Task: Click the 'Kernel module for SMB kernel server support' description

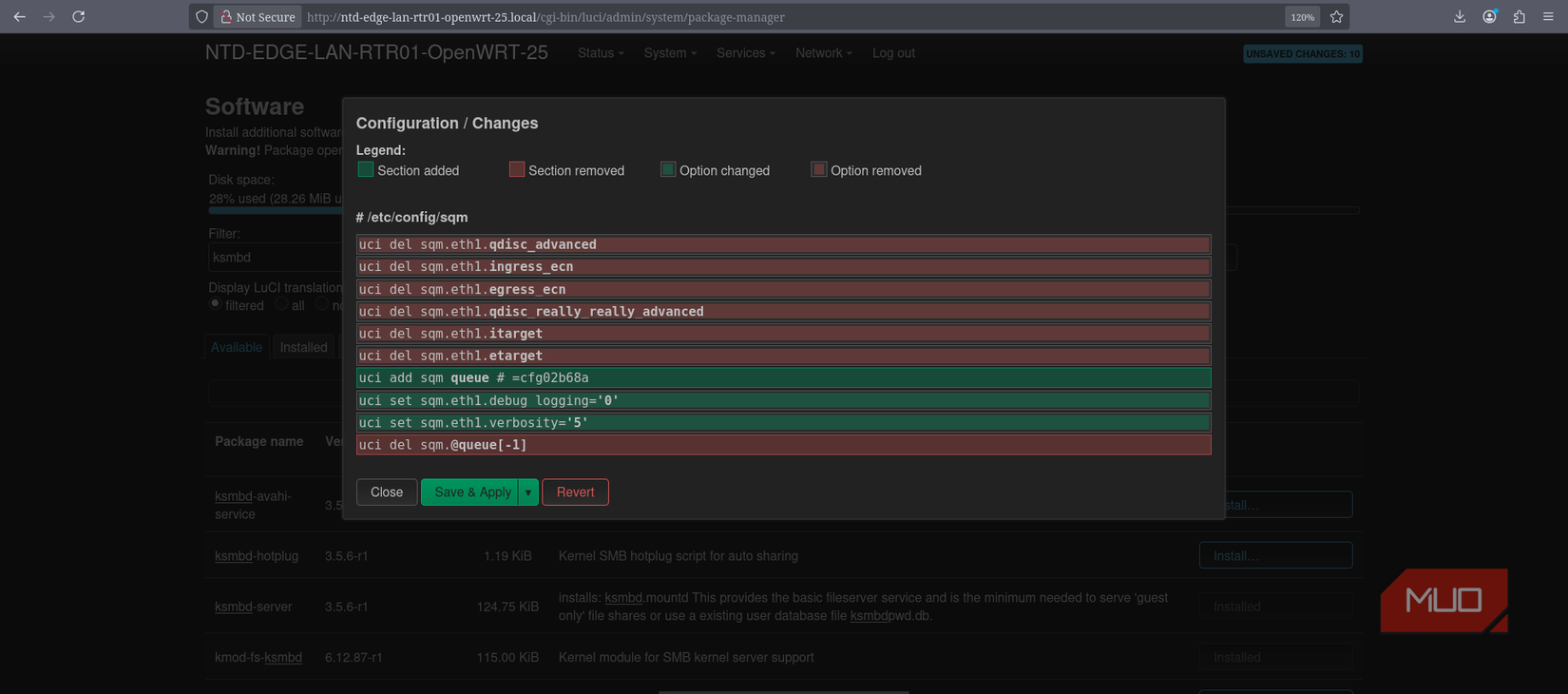Action: [686, 657]
